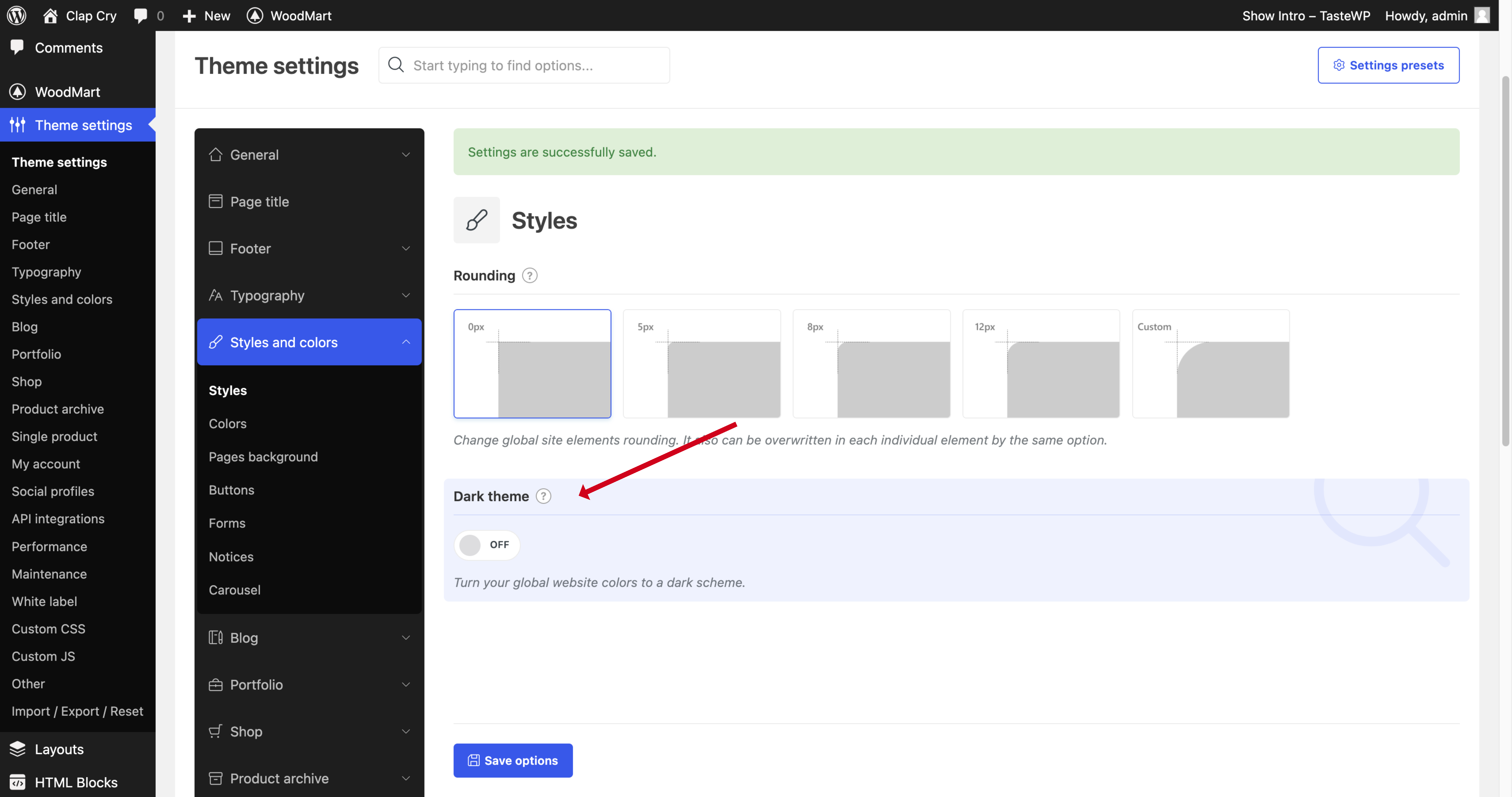The image size is (1512, 797).
Task: Expand the Shop section chevron
Action: click(x=406, y=731)
